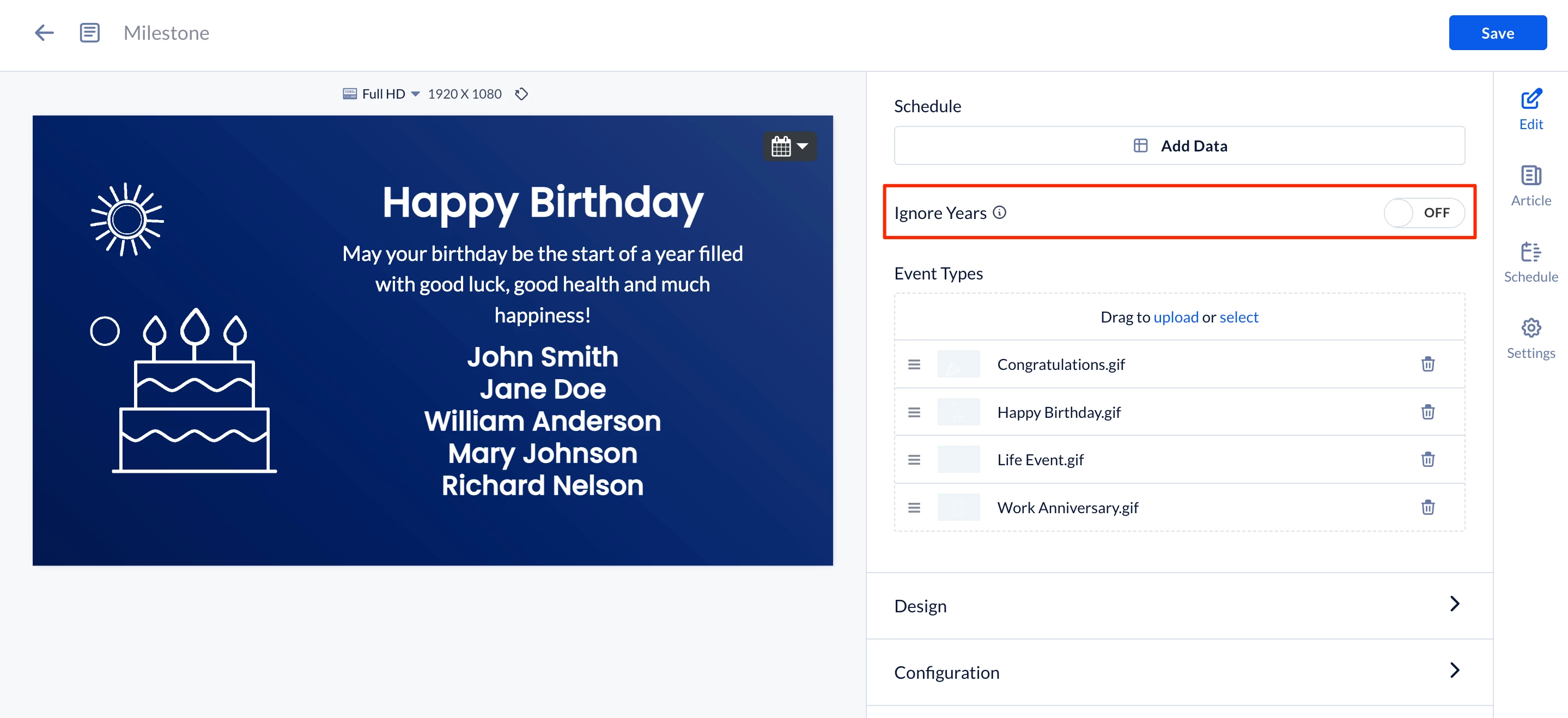Screen dimensions: 1568x718
Task: Toggle the Ignore Years switch
Action: click(1423, 213)
